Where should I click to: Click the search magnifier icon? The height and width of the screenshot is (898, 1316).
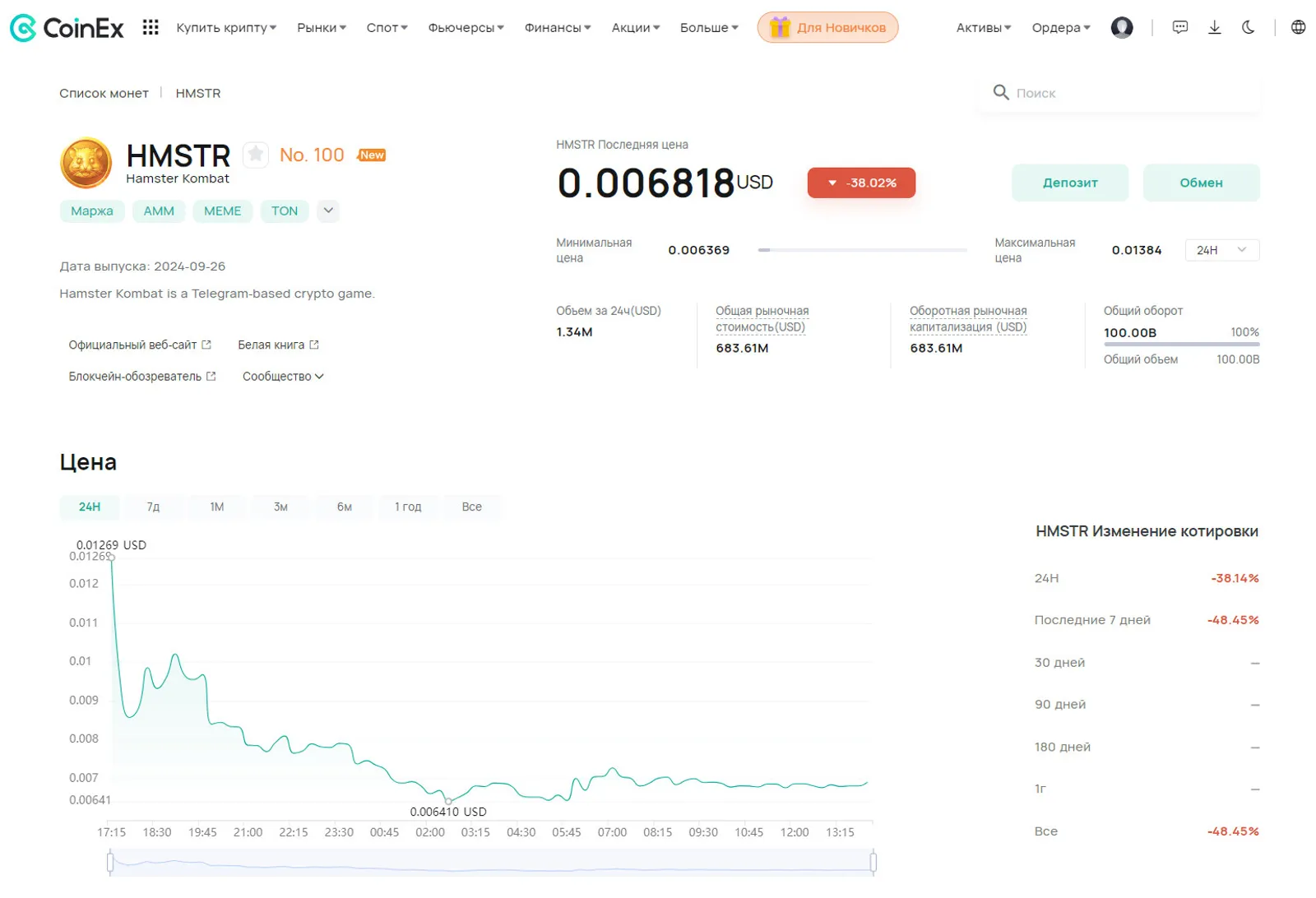coord(1000,92)
